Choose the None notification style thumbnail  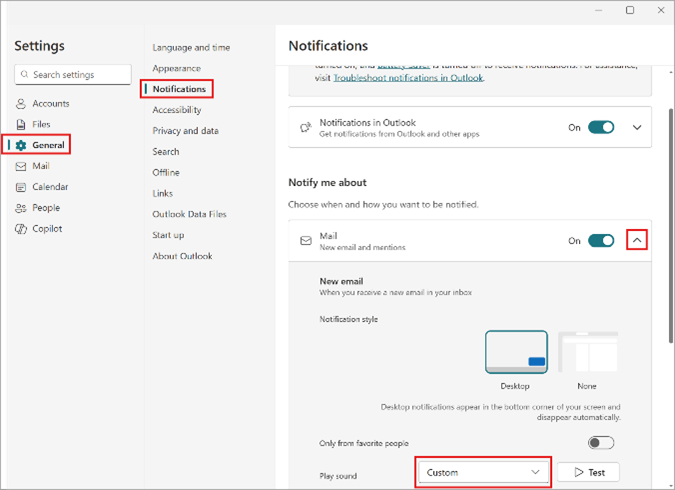click(588, 352)
